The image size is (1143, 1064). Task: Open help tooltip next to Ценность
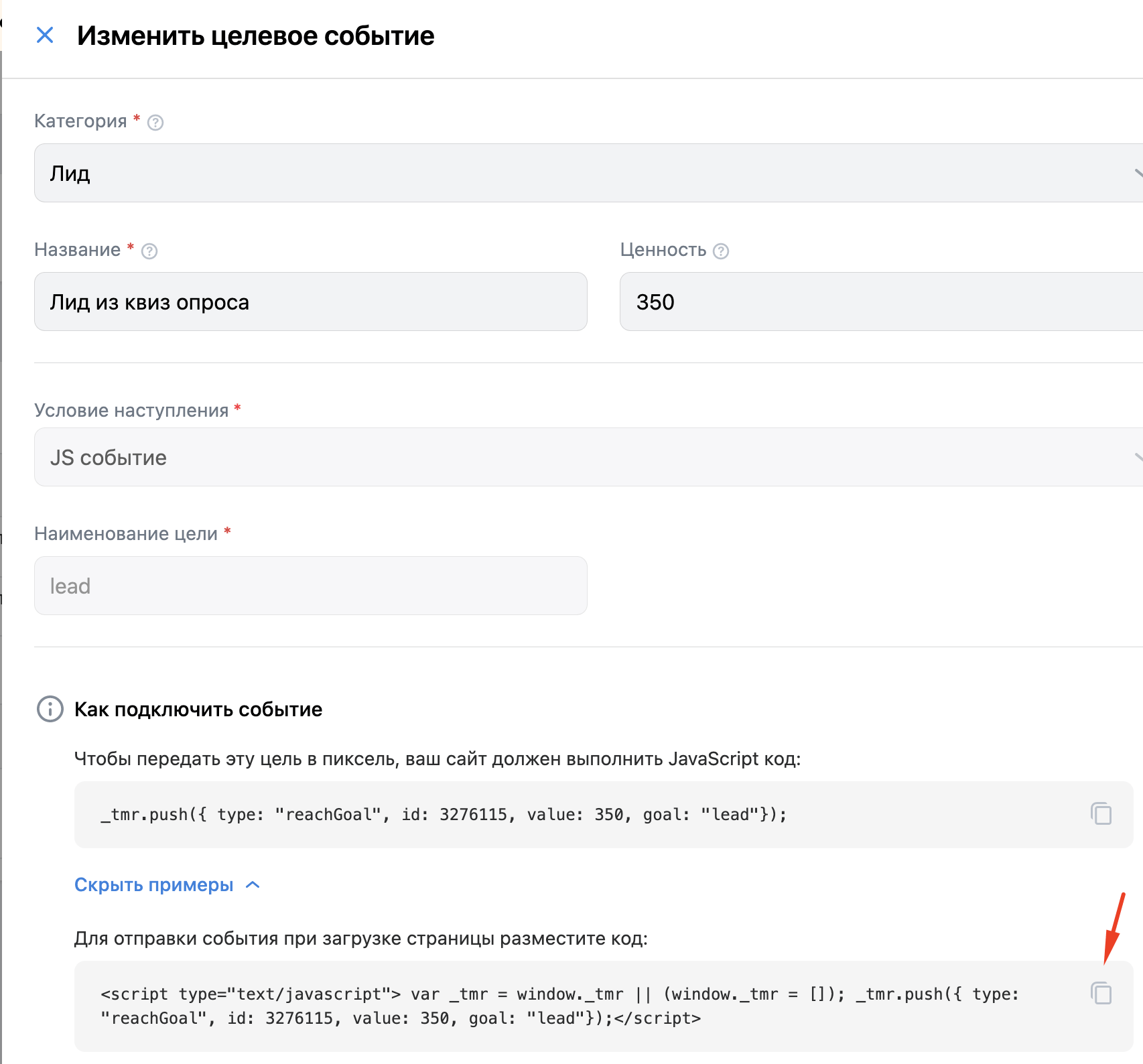pos(721,251)
